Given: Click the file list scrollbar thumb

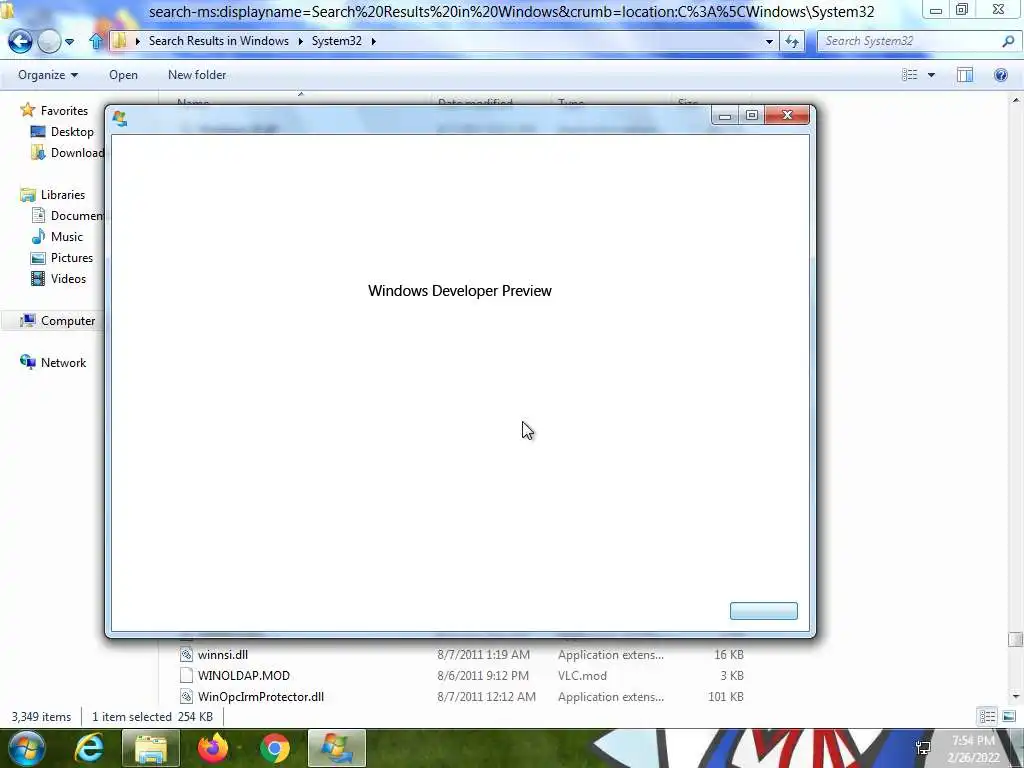Looking at the screenshot, I should (x=1016, y=639).
